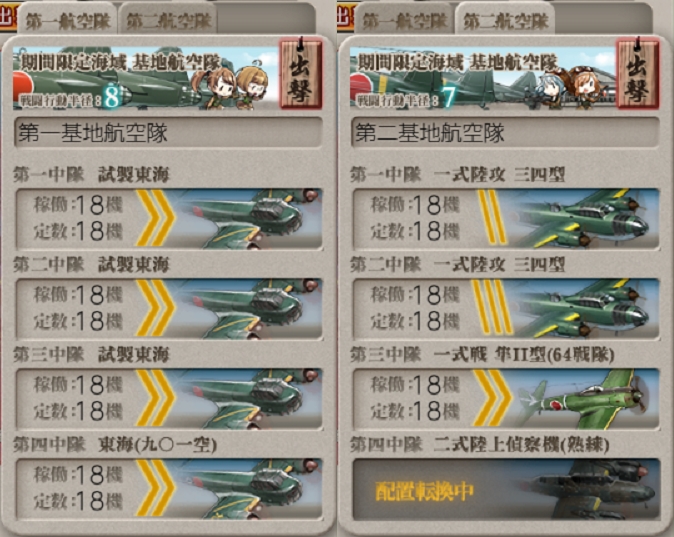This screenshot has width=674, height=537.
Task: Click the combat radius value 8
Action: pos(111,96)
